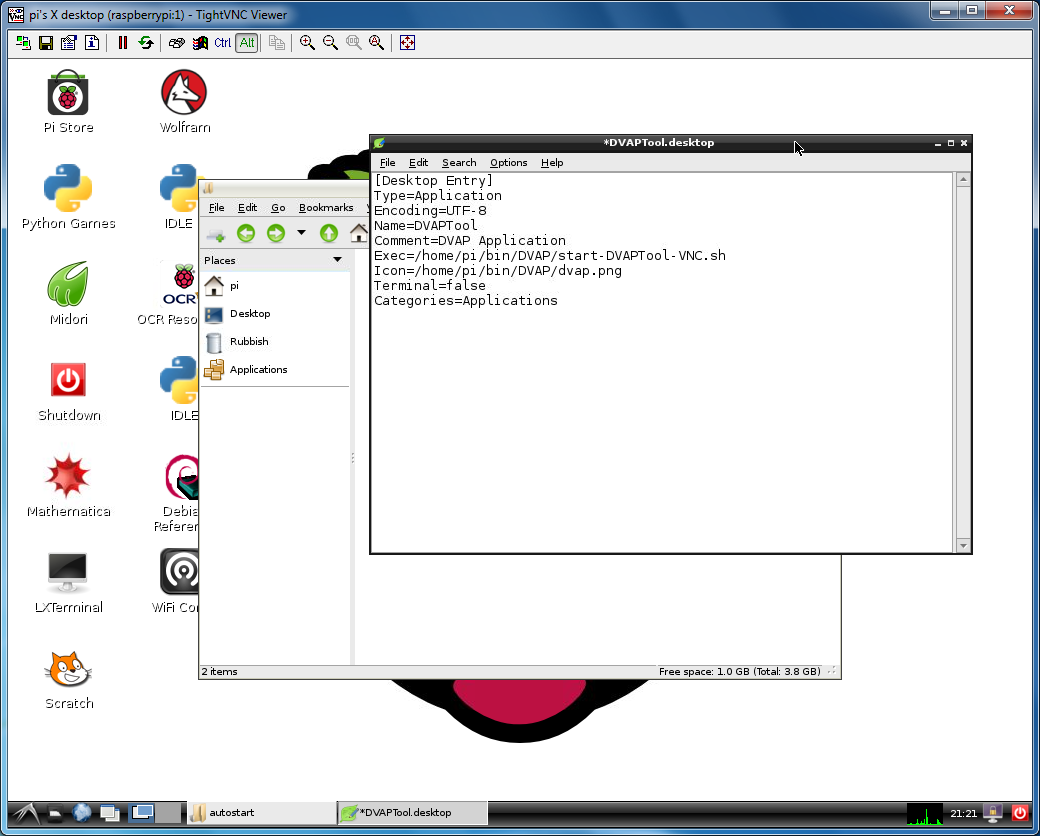Go to home folder via house toolbar icon
Image resolution: width=1040 pixels, height=836 pixels.
(x=359, y=233)
